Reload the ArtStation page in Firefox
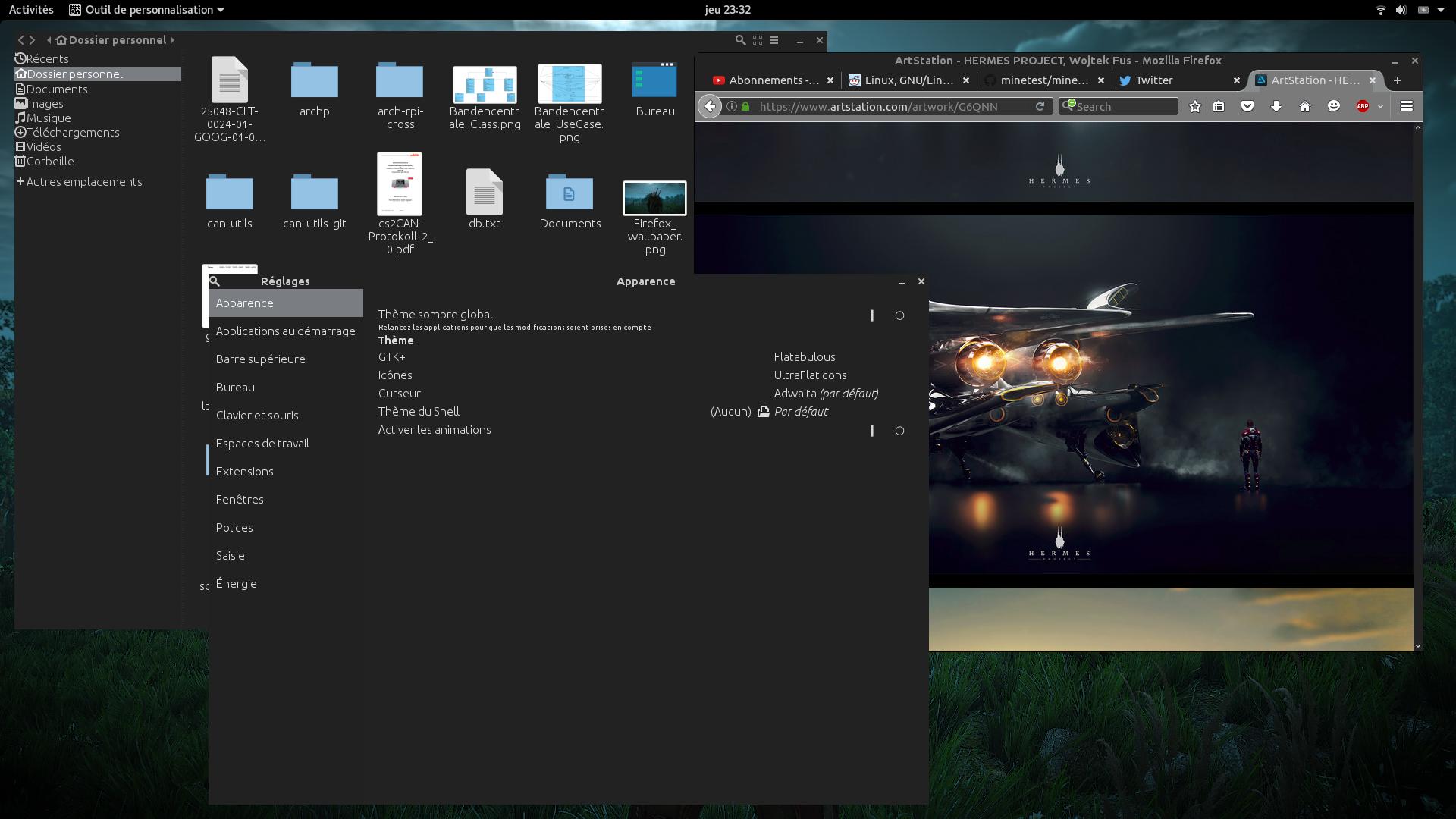 1040,106
